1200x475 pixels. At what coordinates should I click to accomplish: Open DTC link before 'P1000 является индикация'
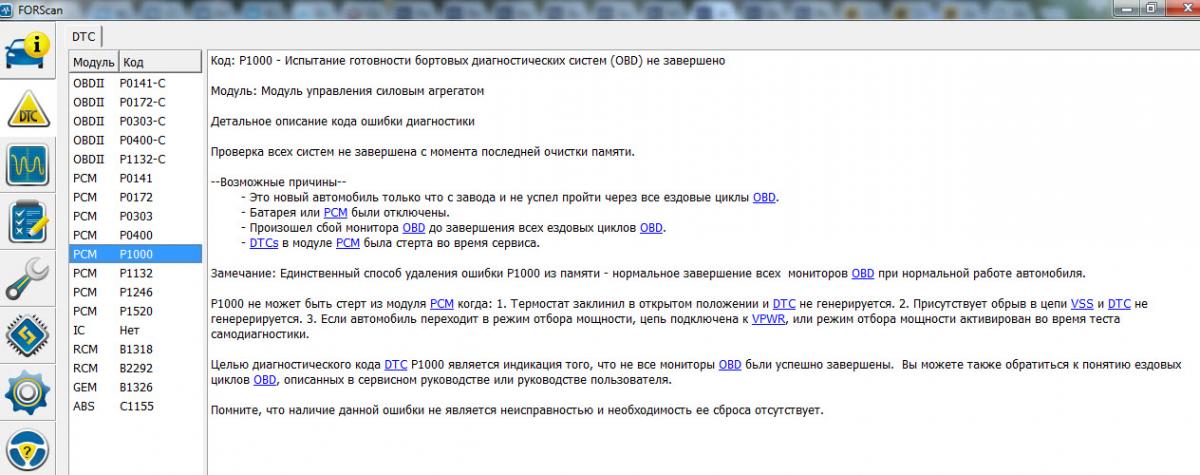click(x=396, y=364)
